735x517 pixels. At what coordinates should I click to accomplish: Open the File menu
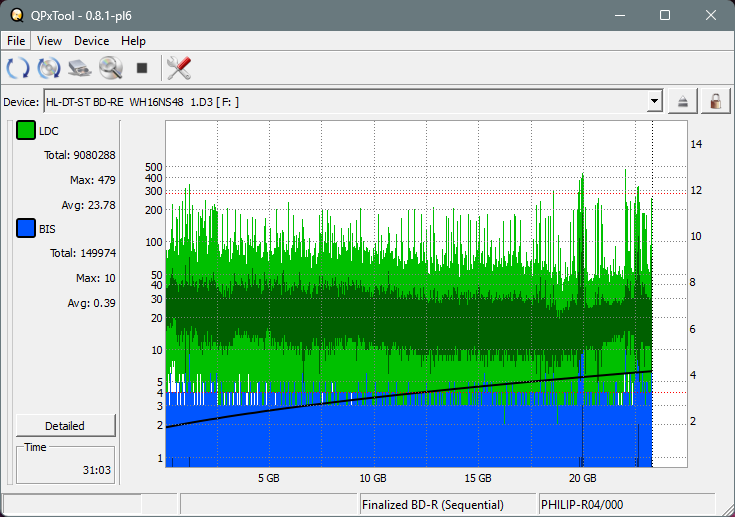17,41
